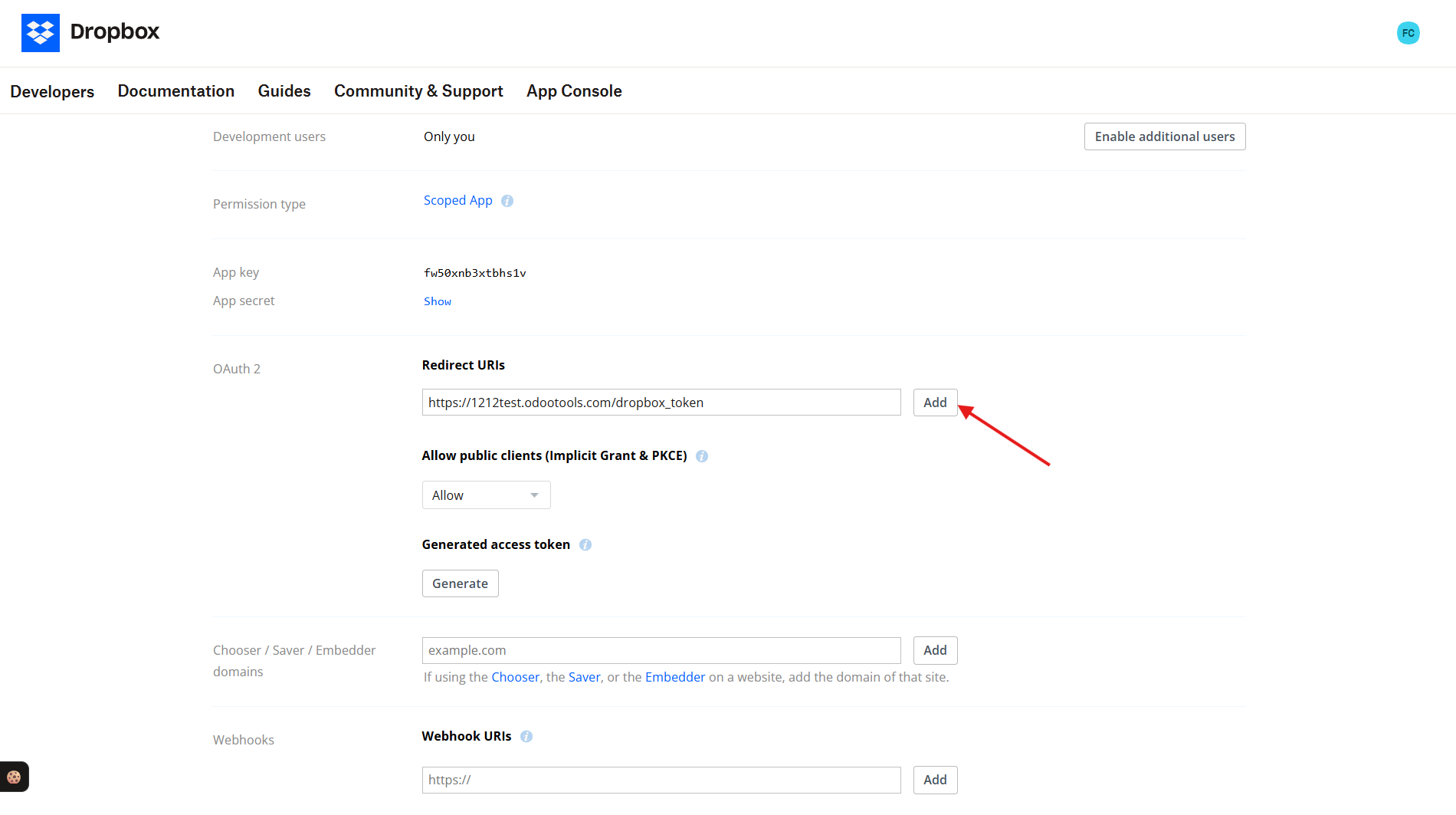Viewport: 1456px width, 815px height.
Task: Click info icon beside Generated access token
Action: tap(585, 545)
